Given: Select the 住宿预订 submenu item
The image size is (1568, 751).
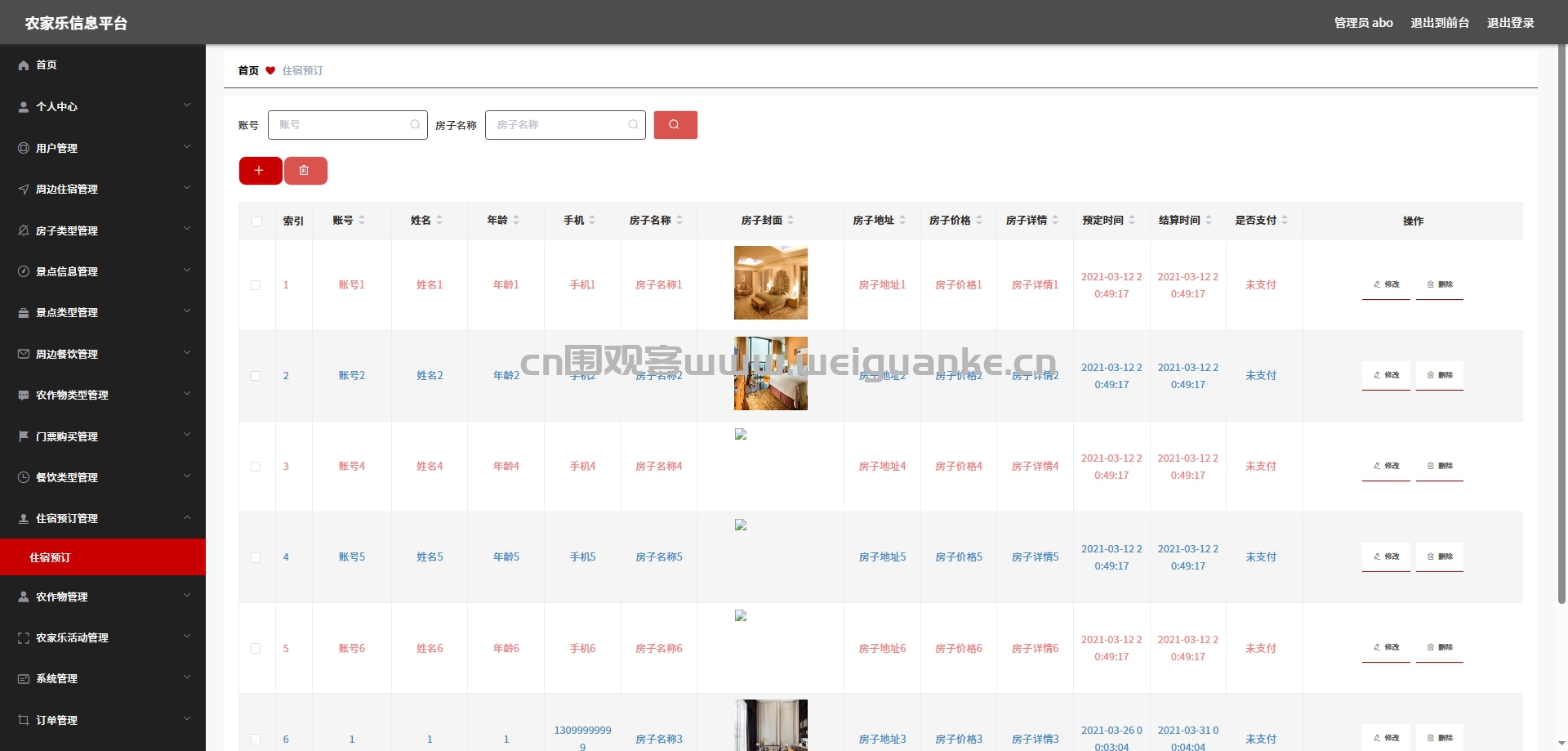Looking at the screenshot, I should point(103,557).
